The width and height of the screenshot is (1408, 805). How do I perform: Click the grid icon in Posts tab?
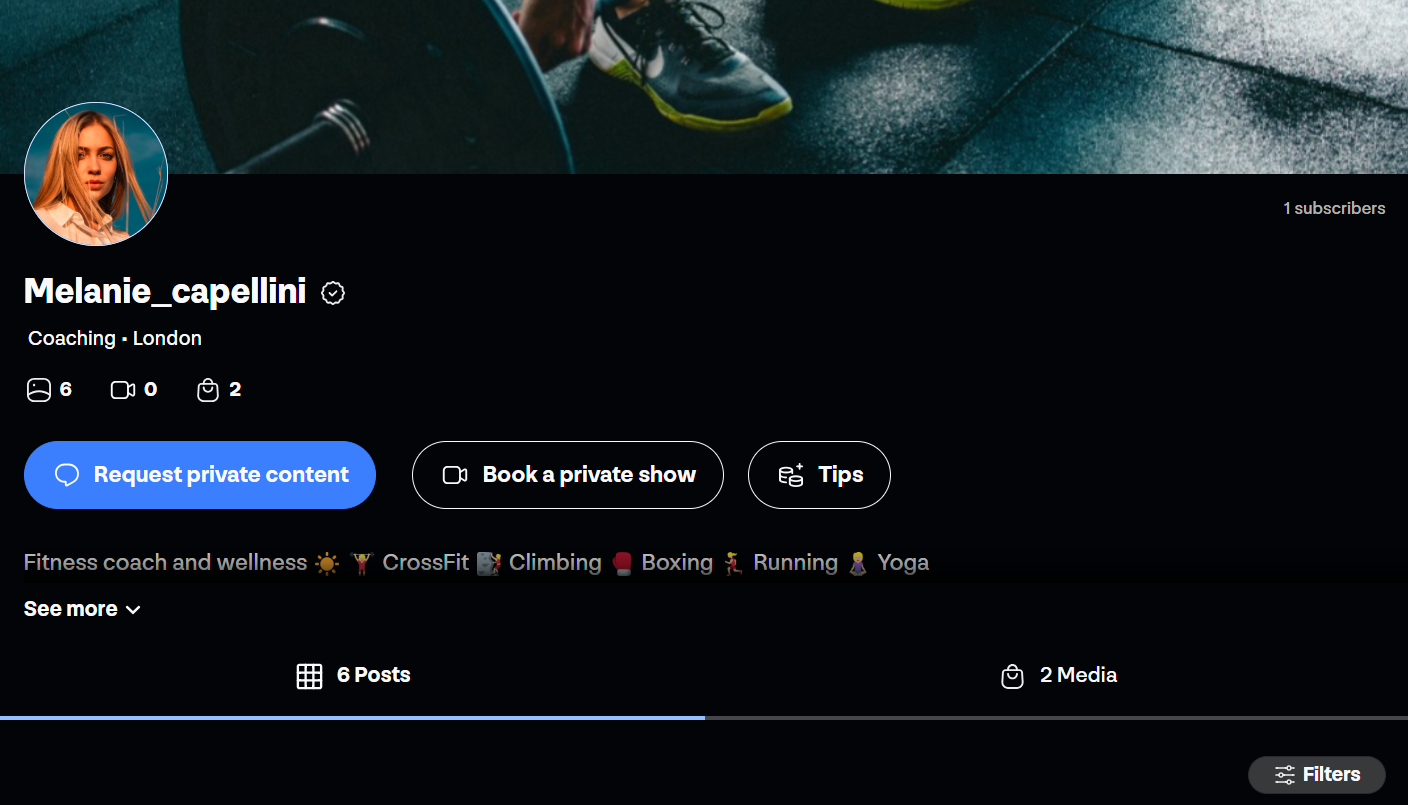[x=310, y=676]
